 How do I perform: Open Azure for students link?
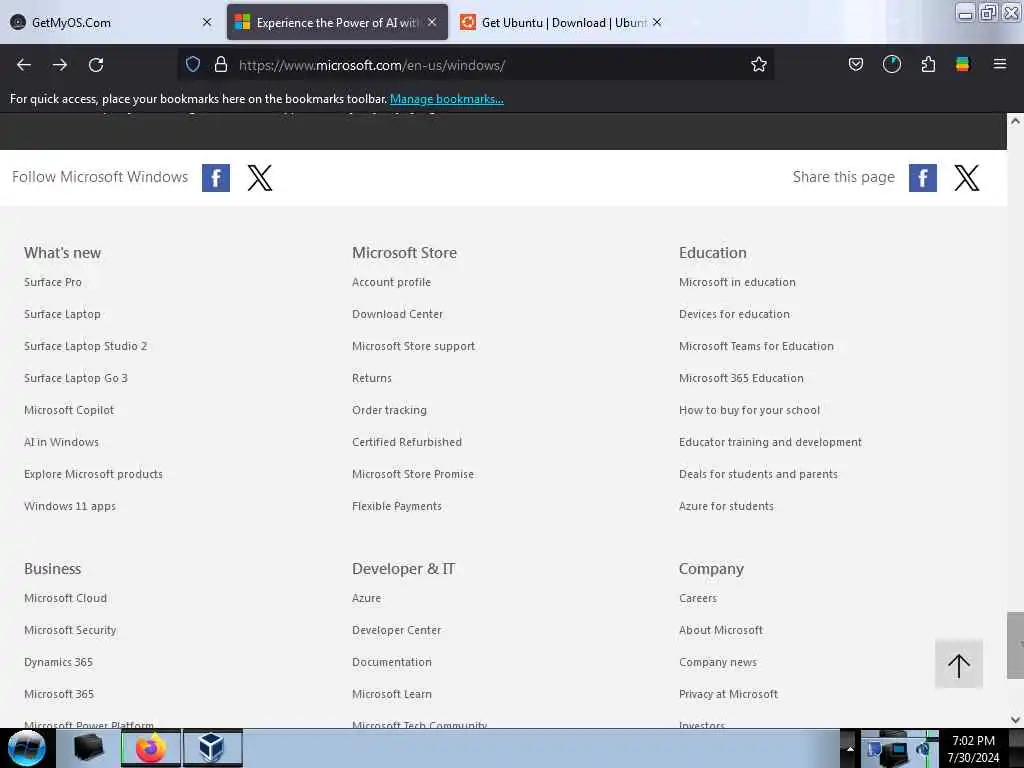[726, 506]
